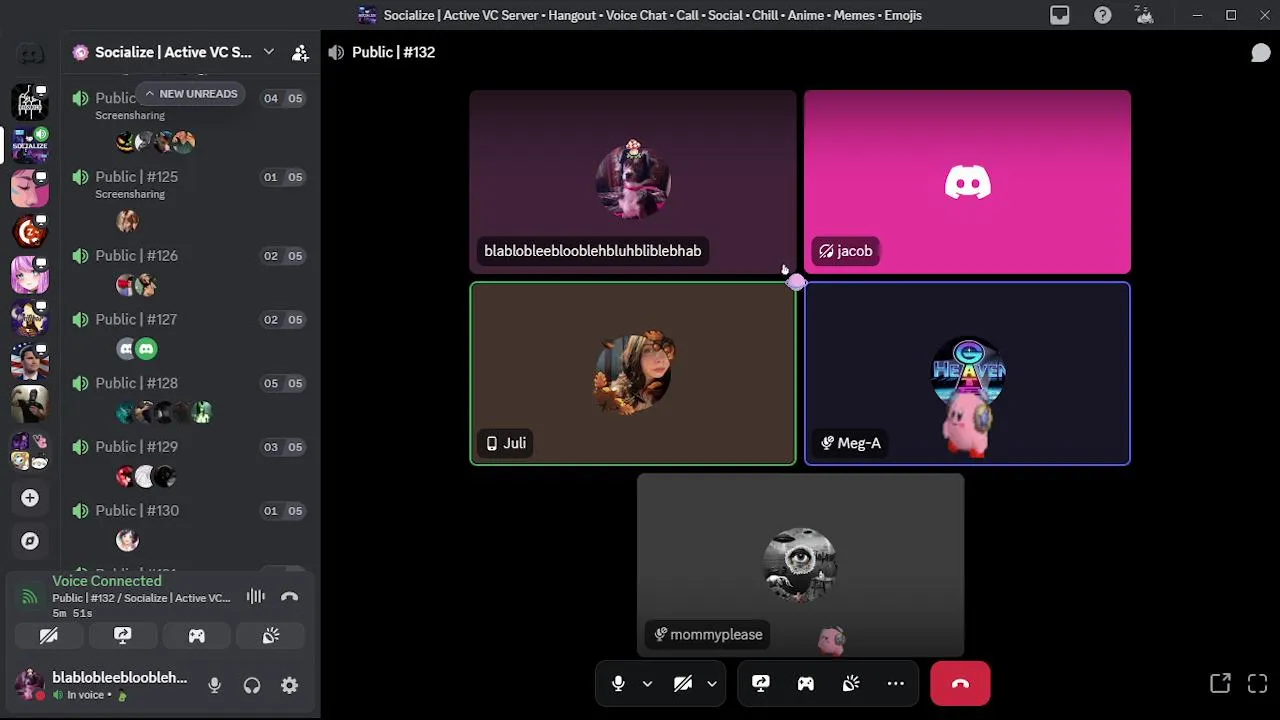Focus Juli's video tile
The image size is (1280, 720).
pos(633,374)
